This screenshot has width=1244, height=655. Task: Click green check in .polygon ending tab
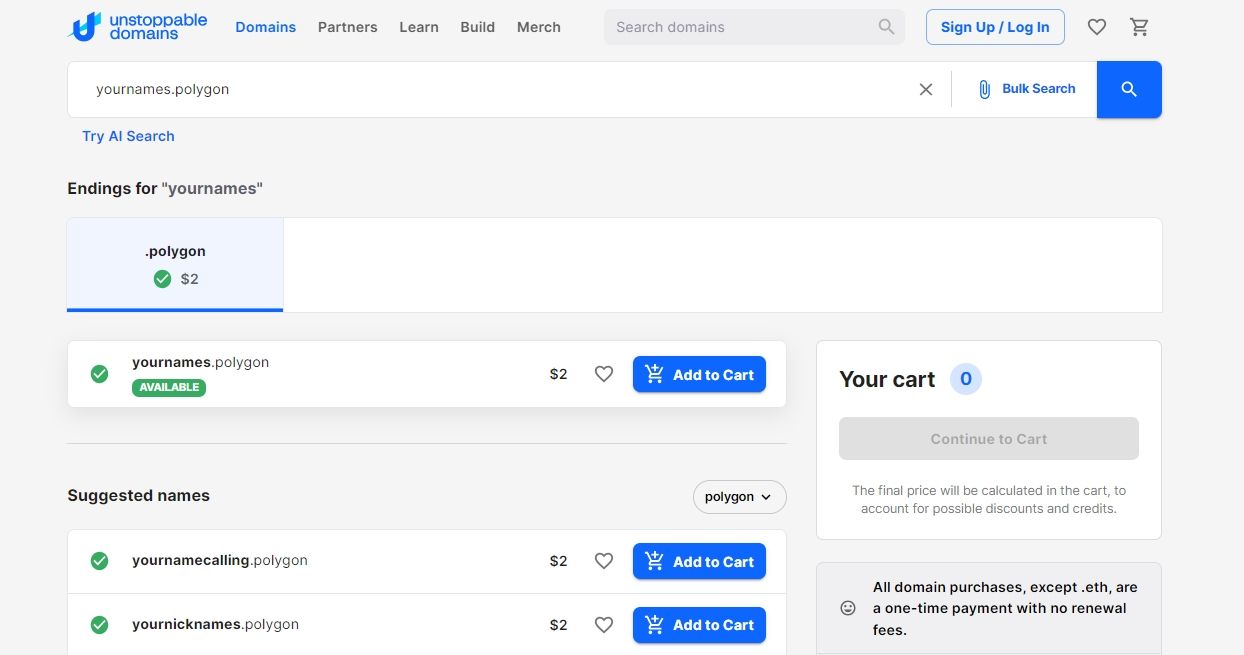pyautogui.click(x=162, y=279)
